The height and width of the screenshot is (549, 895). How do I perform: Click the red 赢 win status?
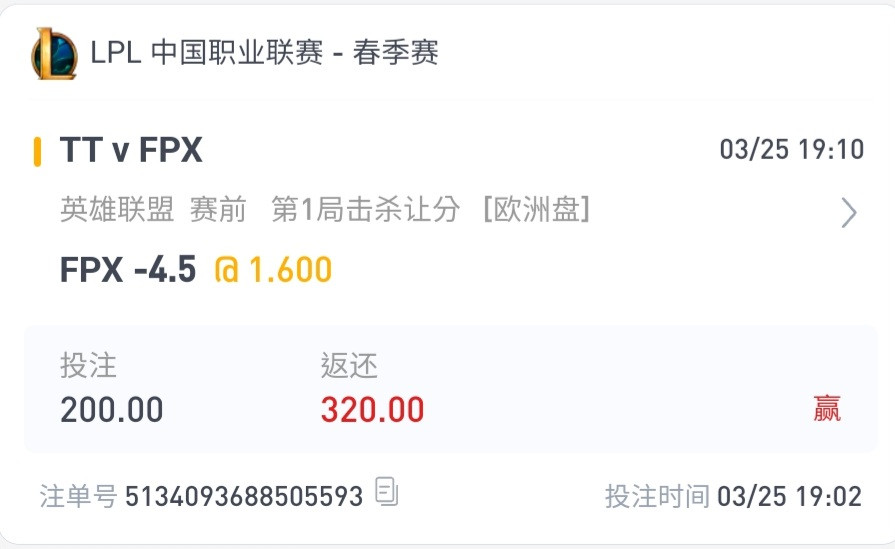tap(827, 408)
